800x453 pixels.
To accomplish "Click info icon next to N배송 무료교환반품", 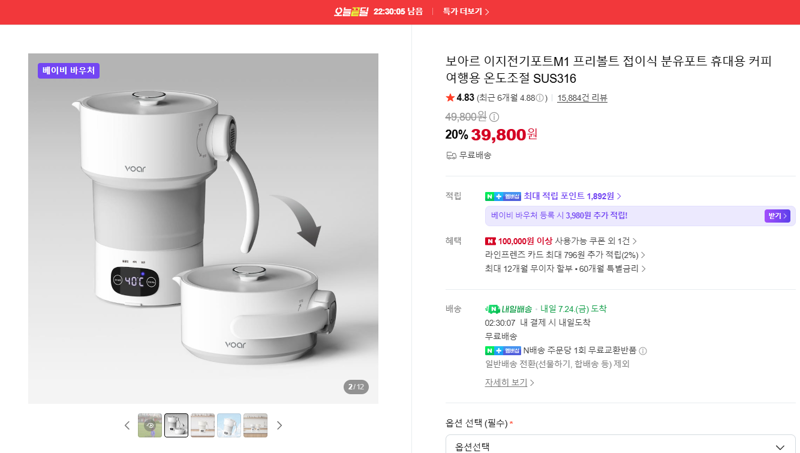I will point(643,351).
